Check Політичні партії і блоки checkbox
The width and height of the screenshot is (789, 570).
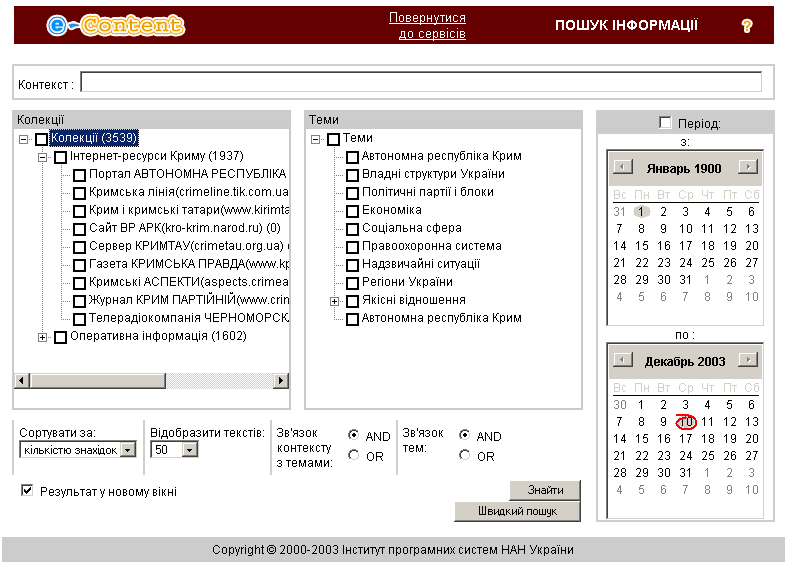pyautogui.click(x=352, y=193)
